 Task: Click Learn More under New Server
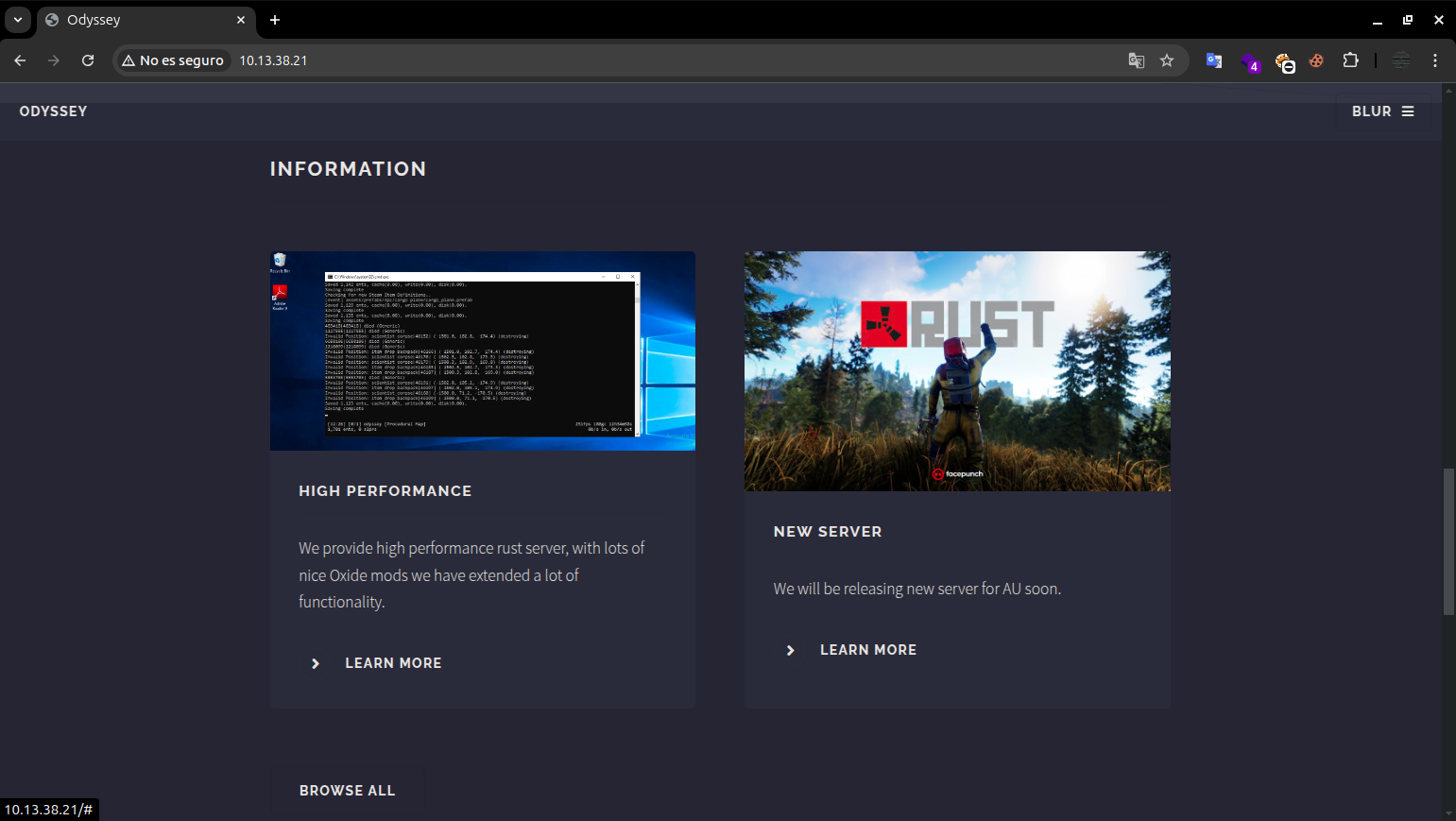click(x=867, y=650)
